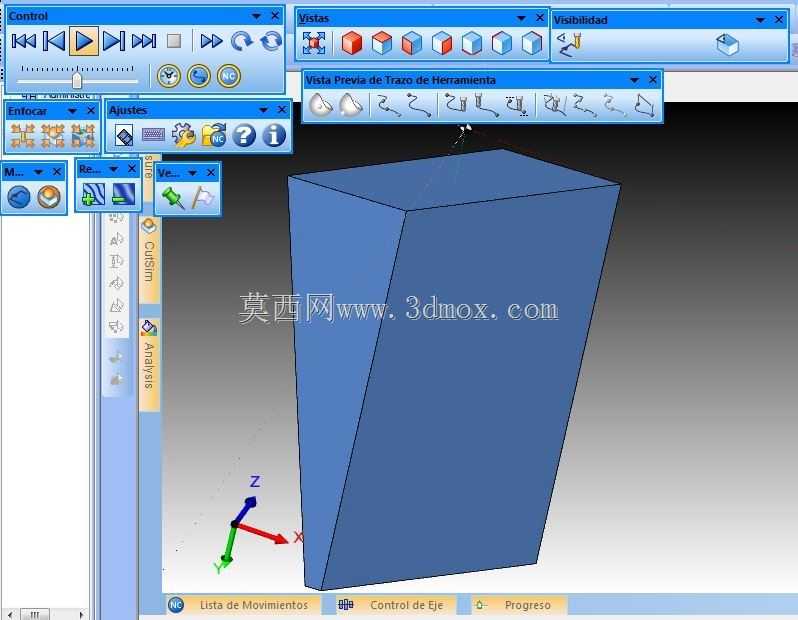
Task: Click the tool icon with dashed lines in Vista Previa
Action: click(517, 105)
